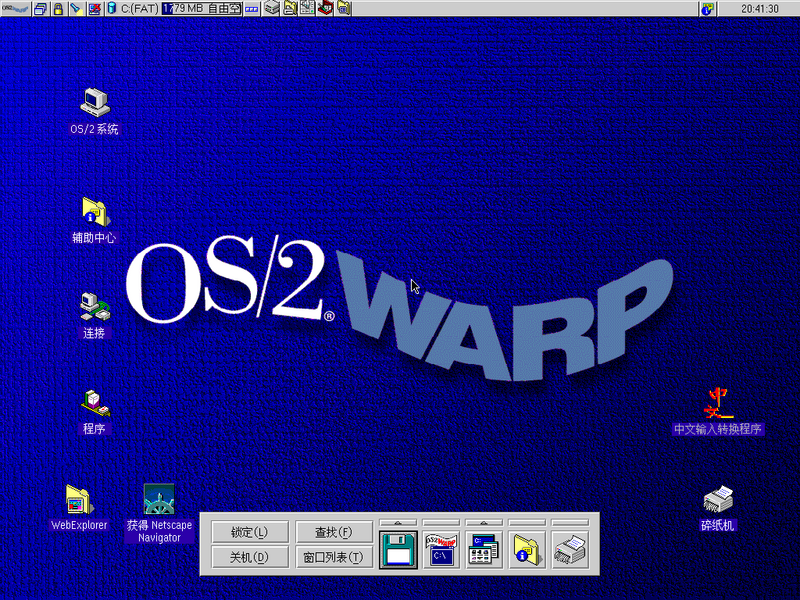Open the 辅助中心 folder icon
The height and width of the screenshot is (600, 800).
[x=95, y=212]
